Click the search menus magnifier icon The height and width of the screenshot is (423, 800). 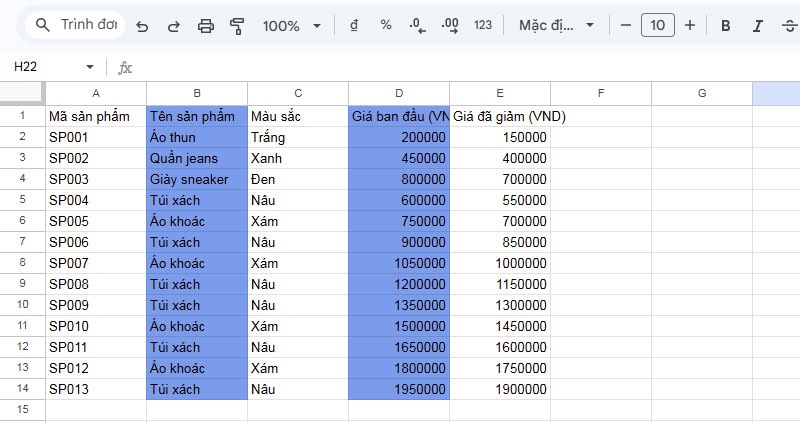43,24
